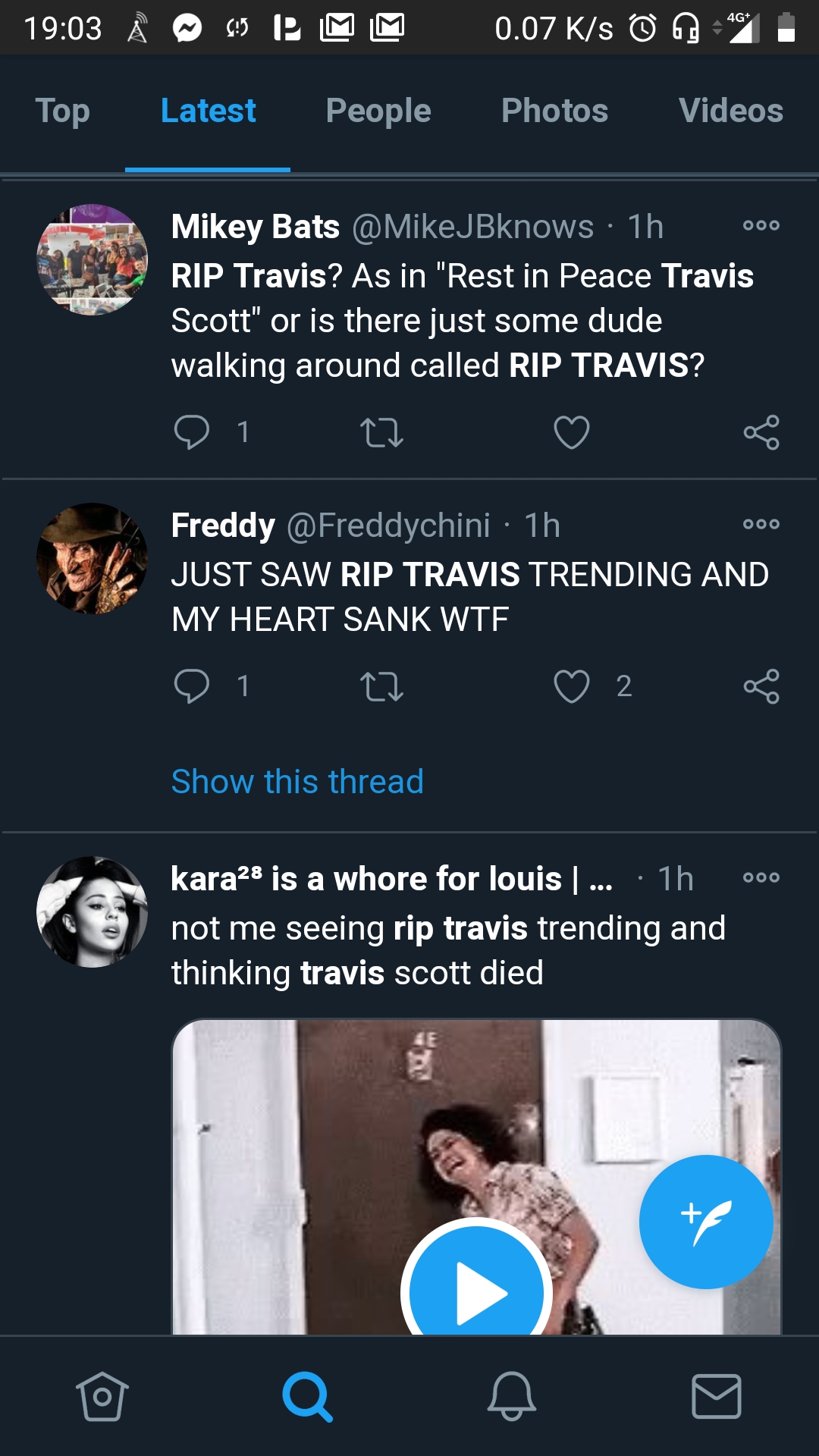Open more options on kara's tweet
Viewport: 819px width, 1456px height.
click(761, 877)
